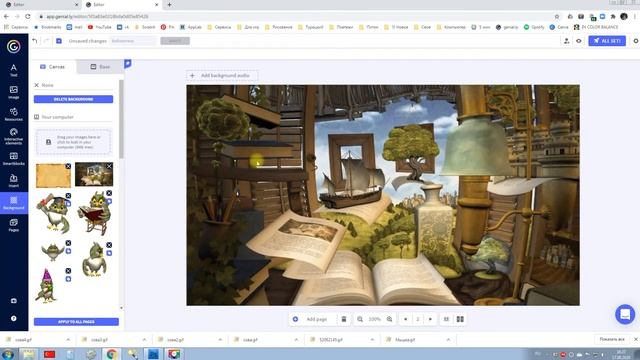
Task: Preview the creation with eye icon
Action: point(579,41)
